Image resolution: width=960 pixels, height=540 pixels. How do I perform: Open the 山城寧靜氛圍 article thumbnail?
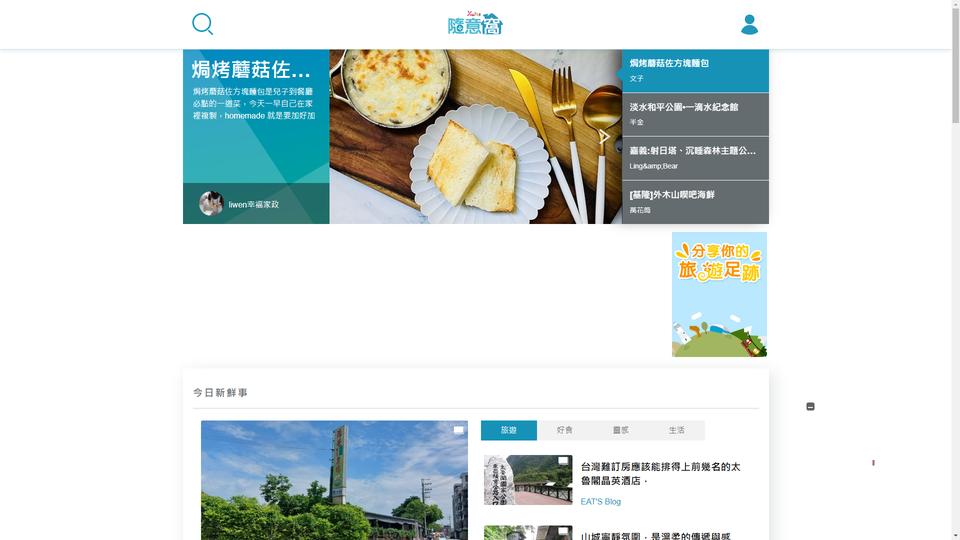[x=528, y=533]
